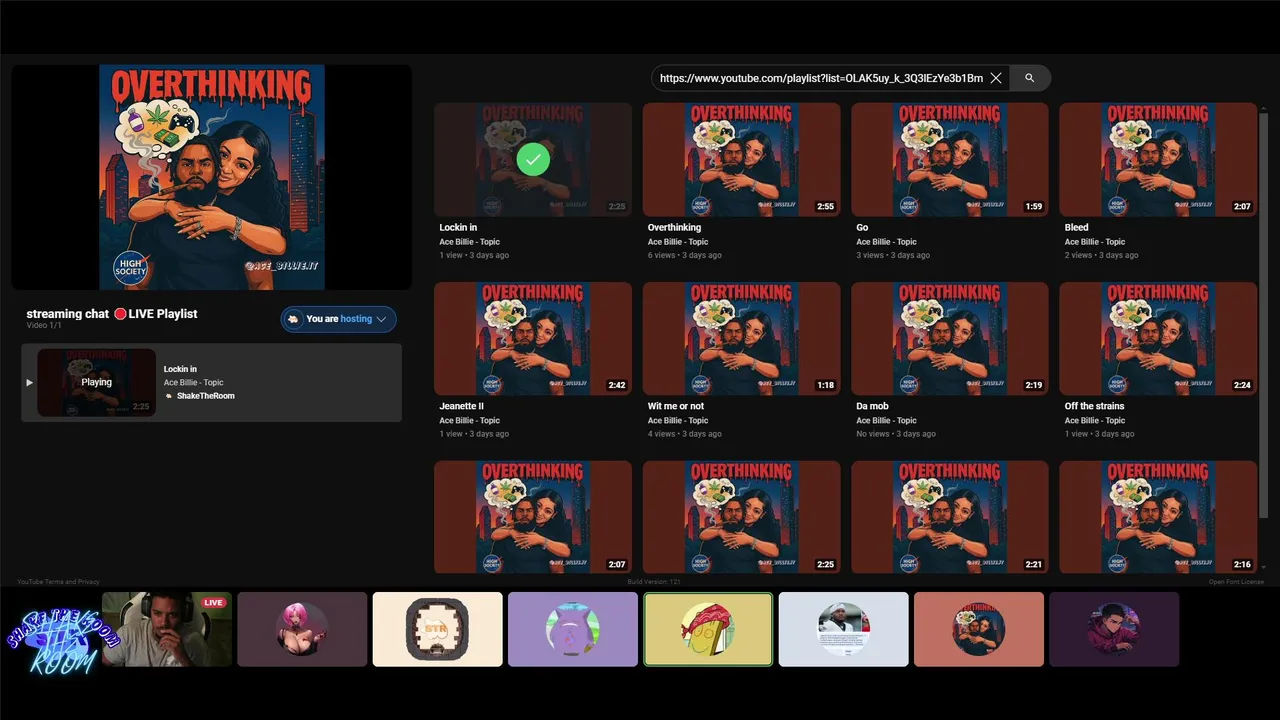Screen dimensions: 1280x720
Task: Click the 'Build Version: 121' text
Action: pos(654,582)
